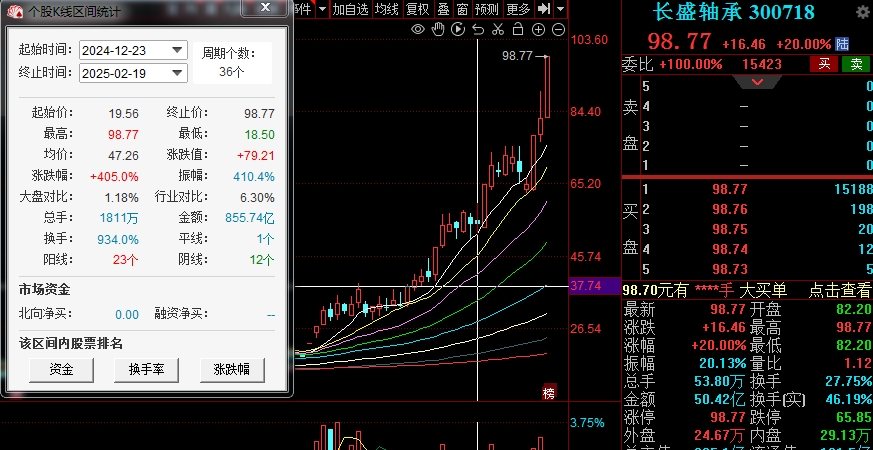
Task: Click the 外盘 24.67万 value
Action: [719, 435]
